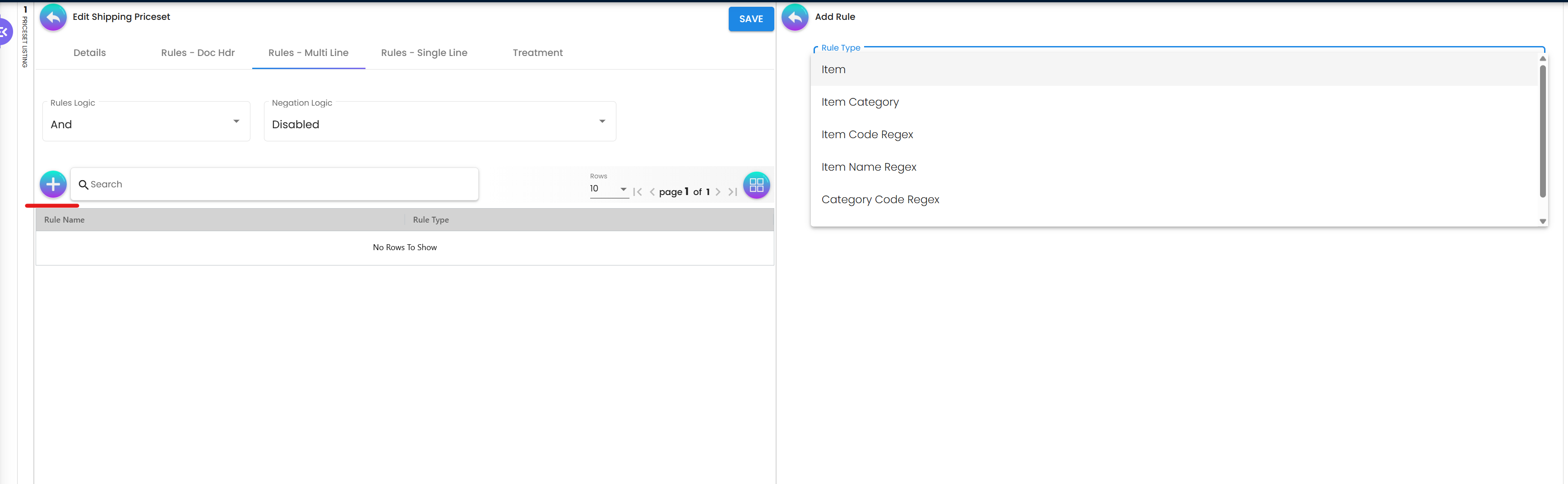Image resolution: width=1568 pixels, height=484 pixels.
Task: Select Item Code Regex rule type
Action: click(x=867, y=135)
